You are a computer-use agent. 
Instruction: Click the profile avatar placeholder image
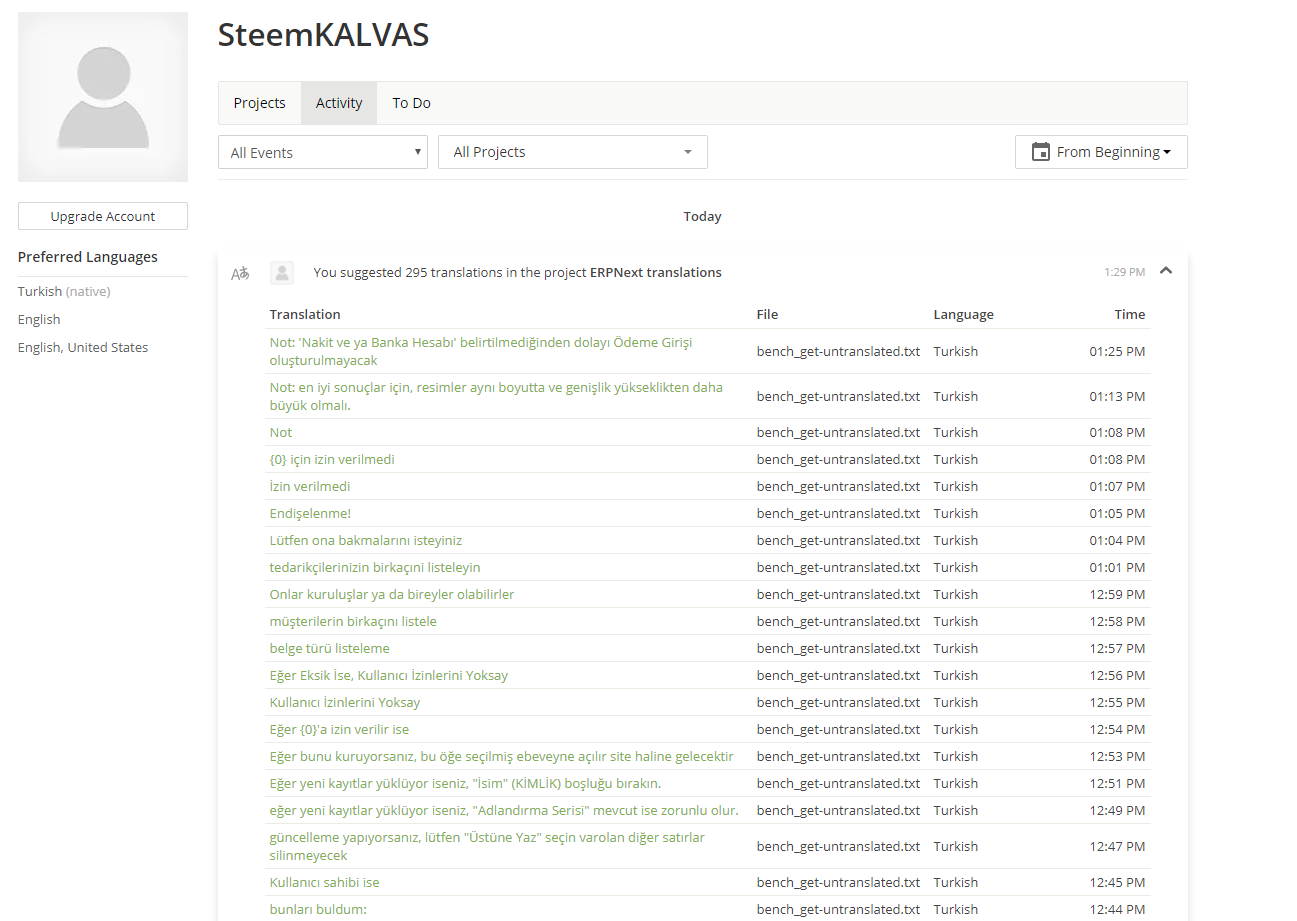(x=103, y=97)
